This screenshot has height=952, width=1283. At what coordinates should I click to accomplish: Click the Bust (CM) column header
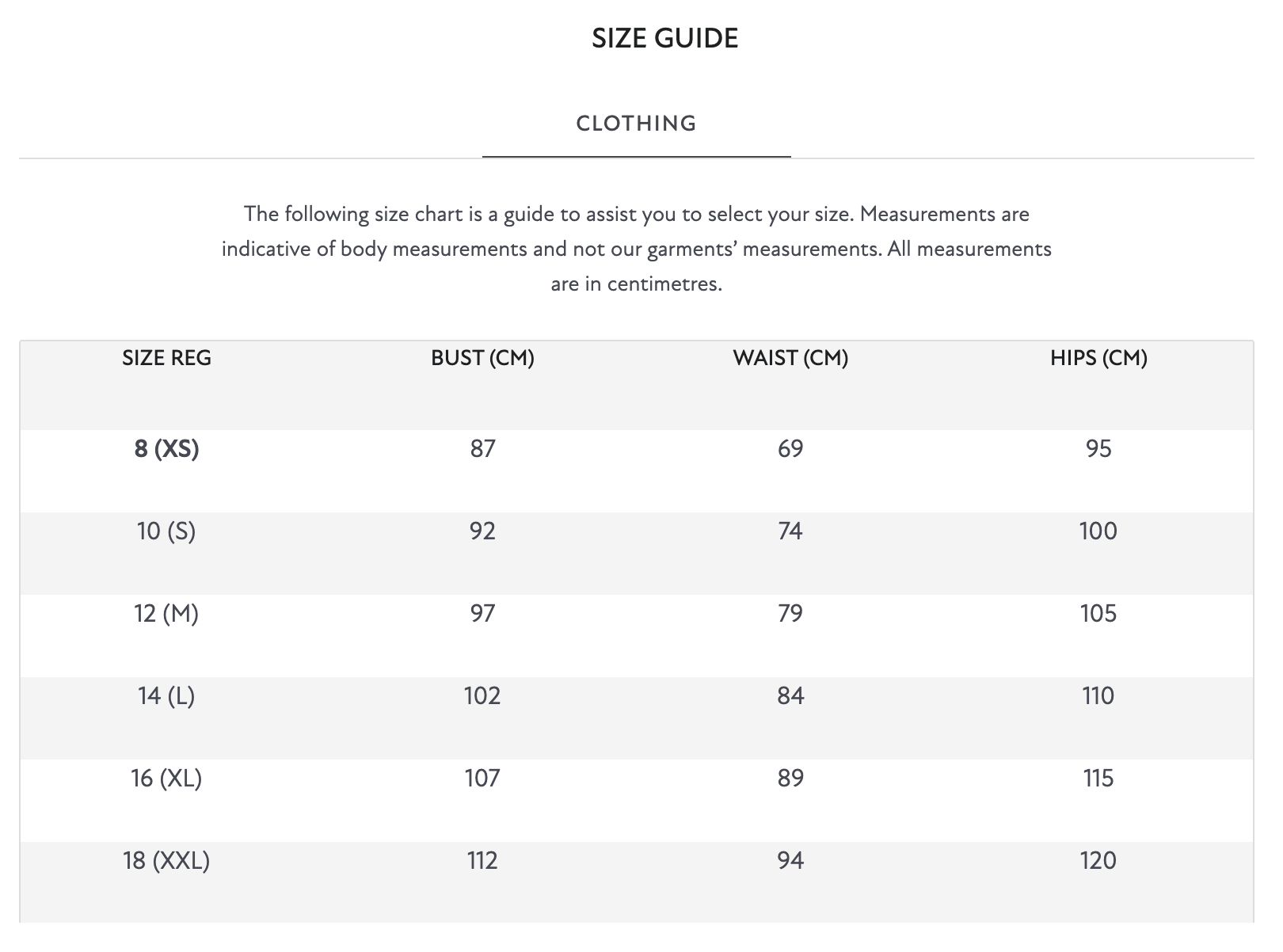point(482,358)
